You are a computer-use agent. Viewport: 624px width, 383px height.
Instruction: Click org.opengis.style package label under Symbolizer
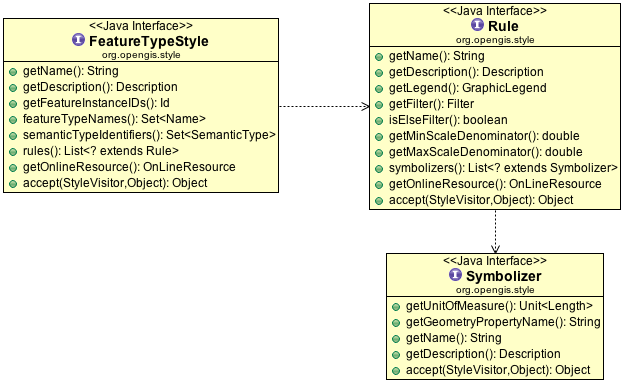point(495,290)
